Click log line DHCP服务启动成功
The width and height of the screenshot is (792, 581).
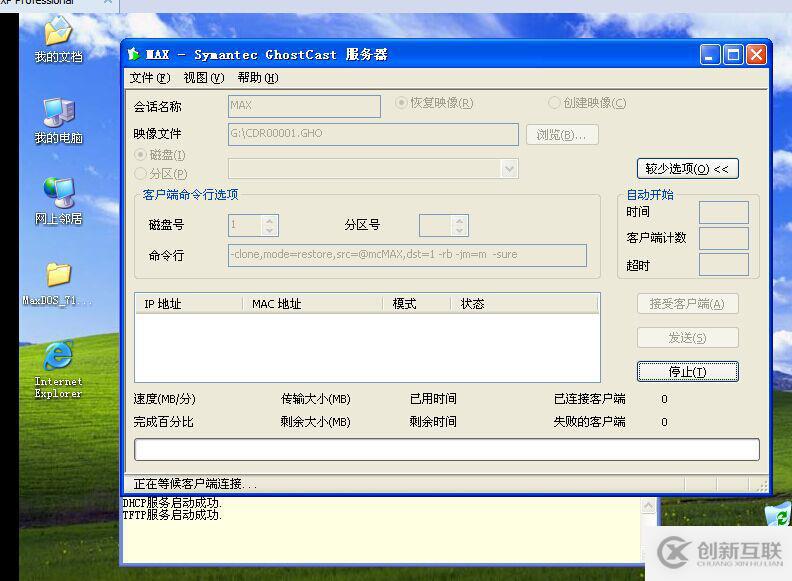point(172,503)
